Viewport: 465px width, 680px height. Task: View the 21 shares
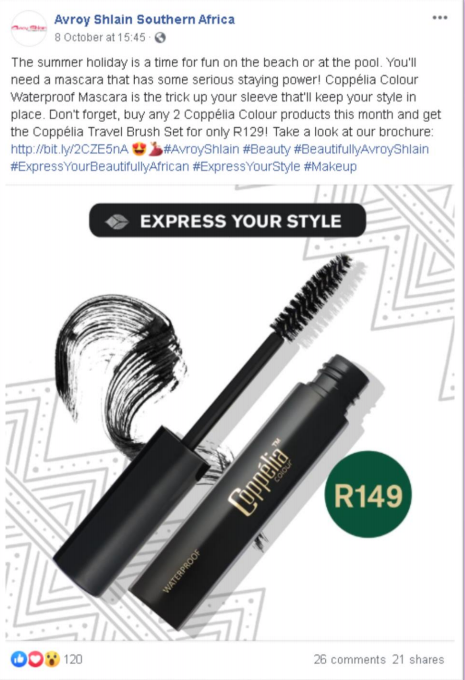point(418,660)
